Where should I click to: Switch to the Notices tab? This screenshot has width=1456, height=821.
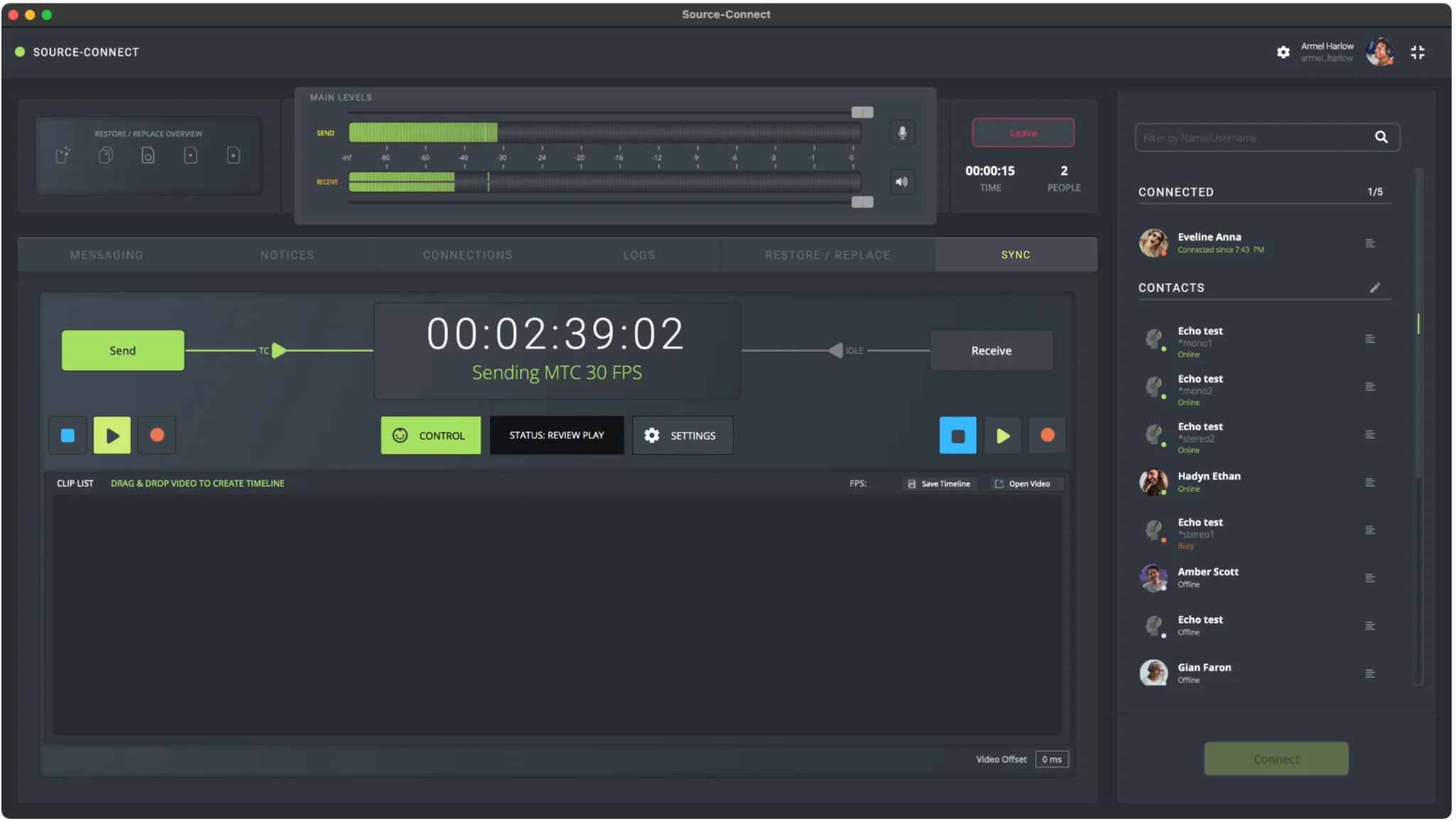(287, 255)
